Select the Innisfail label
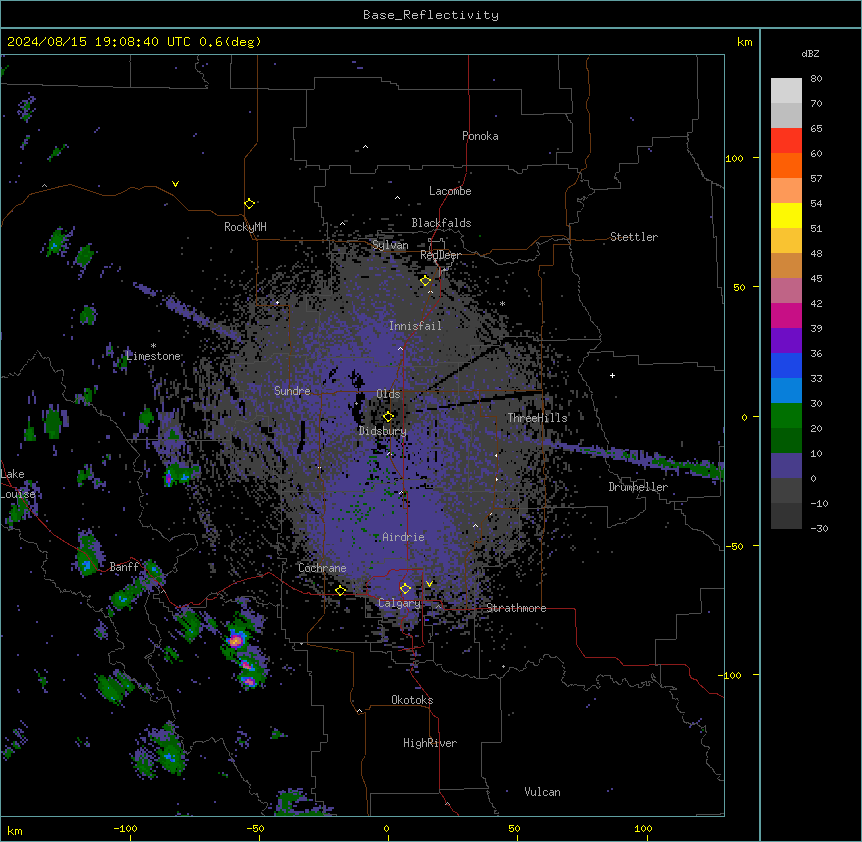 tap(415, 326)
